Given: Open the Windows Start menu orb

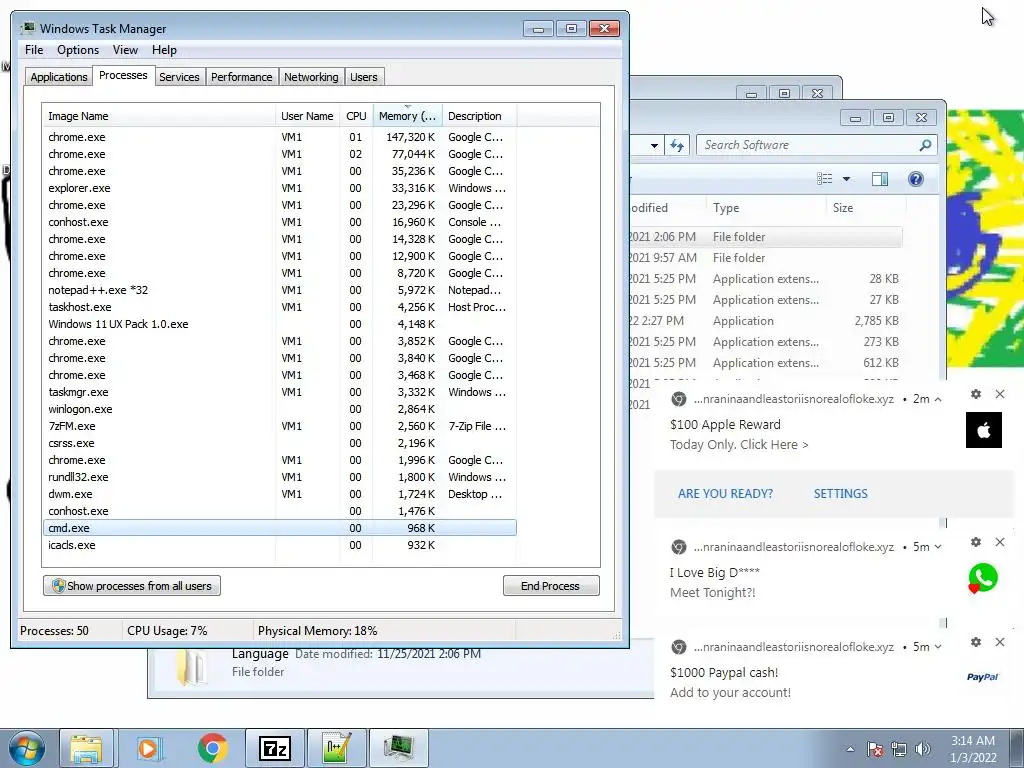Looking at the screenshot, I should click(26, 748).
